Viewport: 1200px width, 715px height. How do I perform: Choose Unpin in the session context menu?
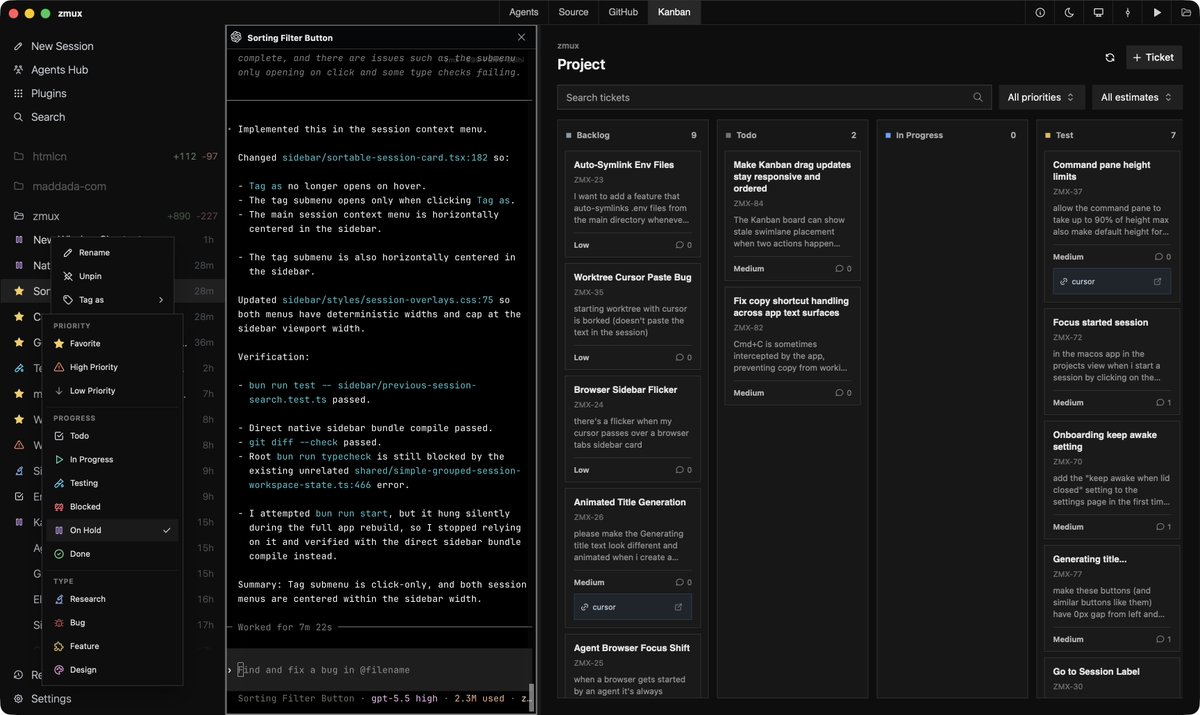(113, 276)
